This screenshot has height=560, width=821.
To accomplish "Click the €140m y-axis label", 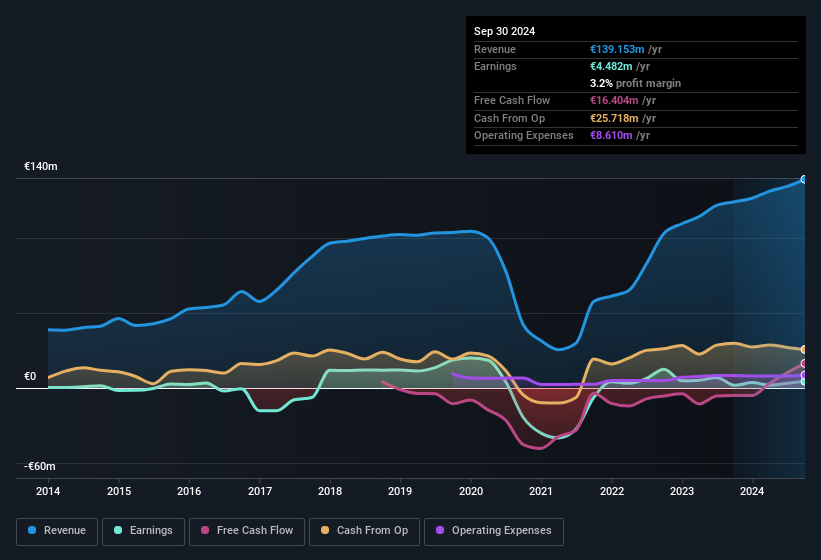I will coord(41,167).
